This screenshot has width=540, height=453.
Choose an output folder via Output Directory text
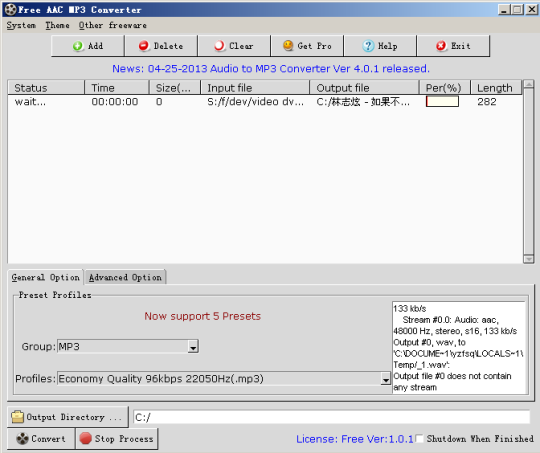click(x=74, y=417)
